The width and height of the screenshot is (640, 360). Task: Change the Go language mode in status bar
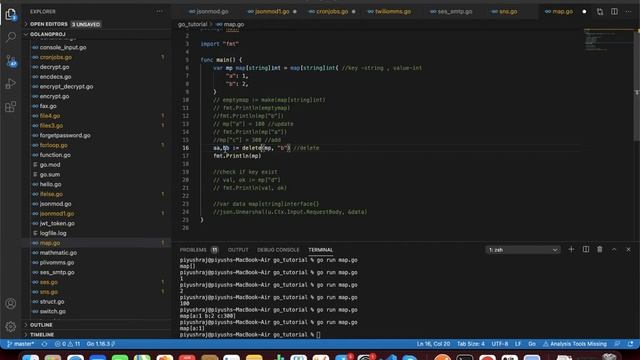tap(532, 344)
